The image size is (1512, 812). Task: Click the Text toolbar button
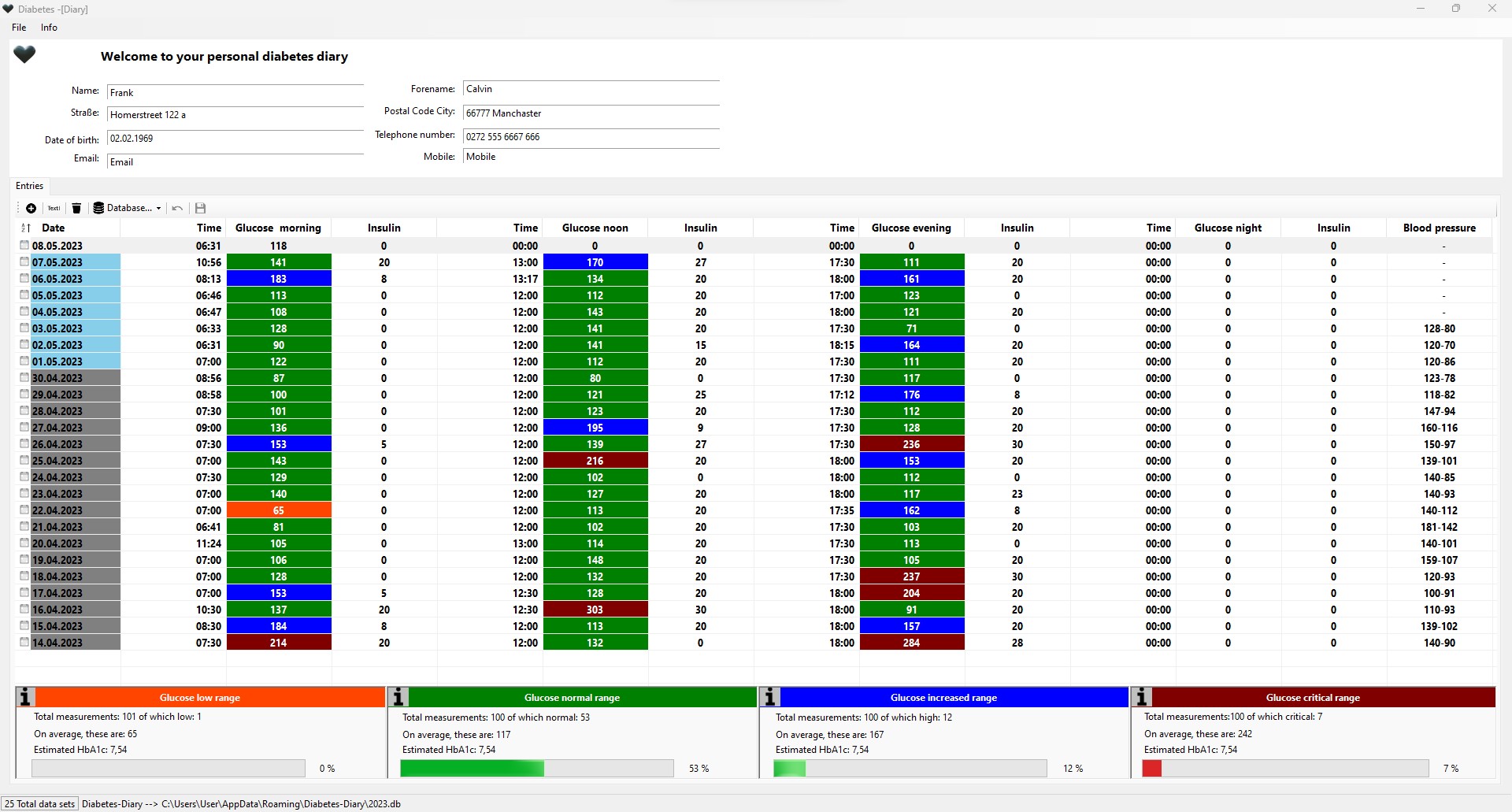[x=54, y=208]
